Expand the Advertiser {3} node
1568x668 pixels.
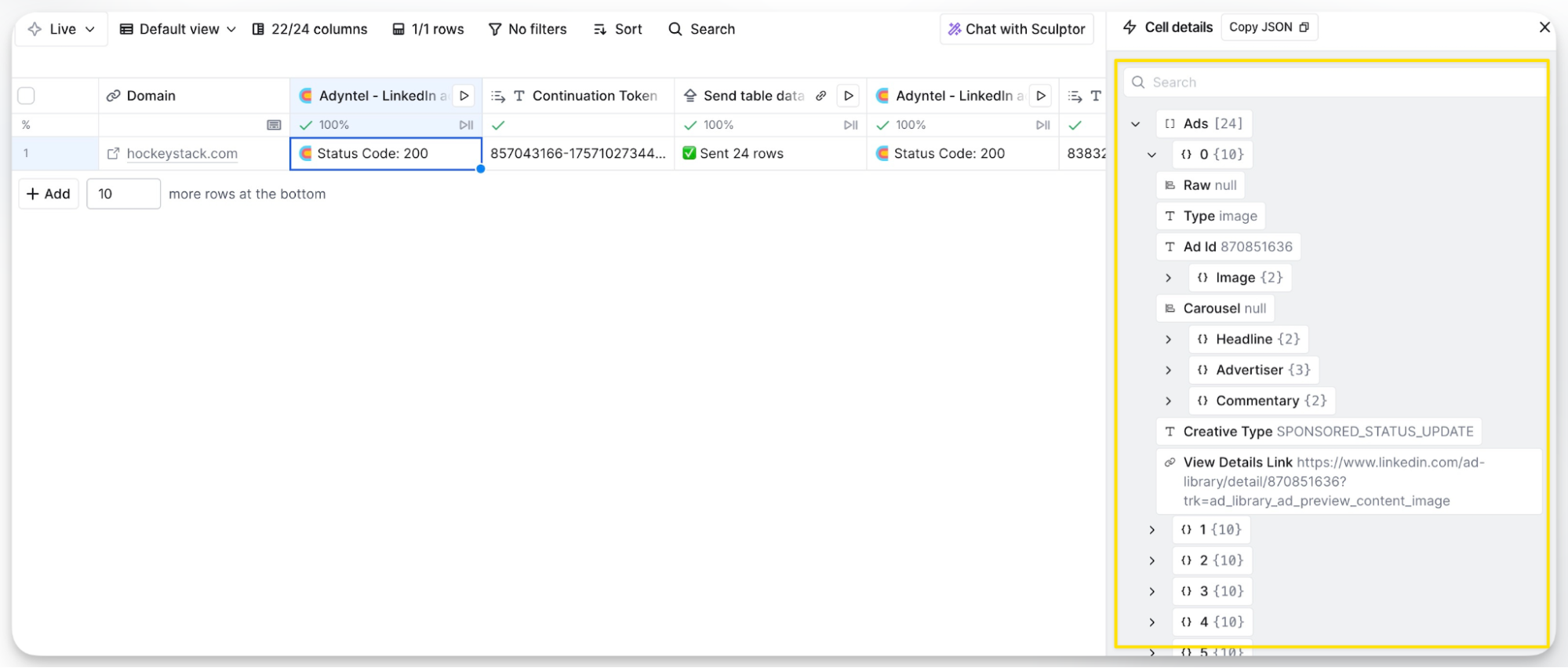1169,370
